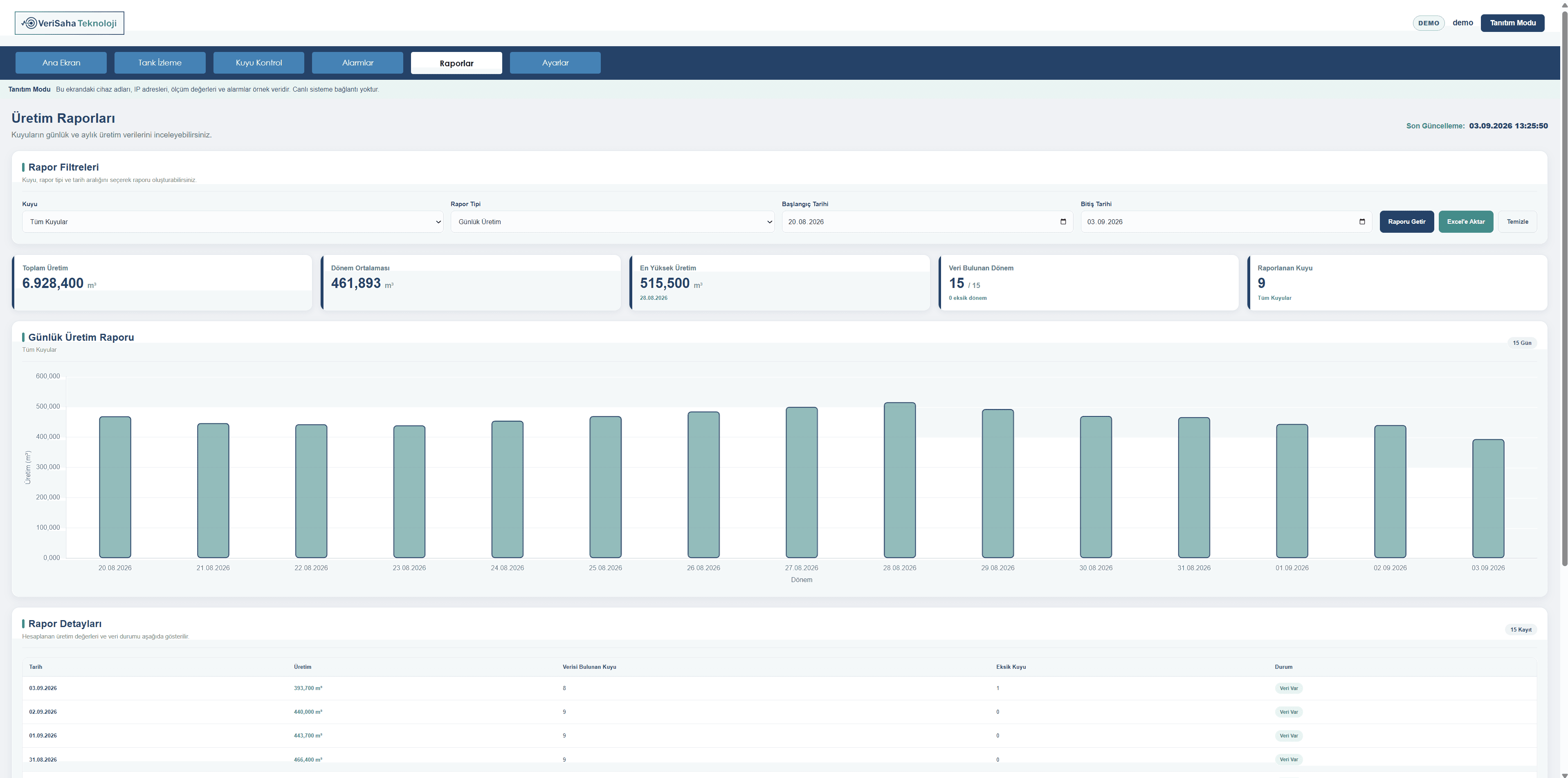1568x778 pixels.
Task: Open calendar picker for Başlangıç Tarihi
Action: pyautogui.click(x=1063, y=222)
